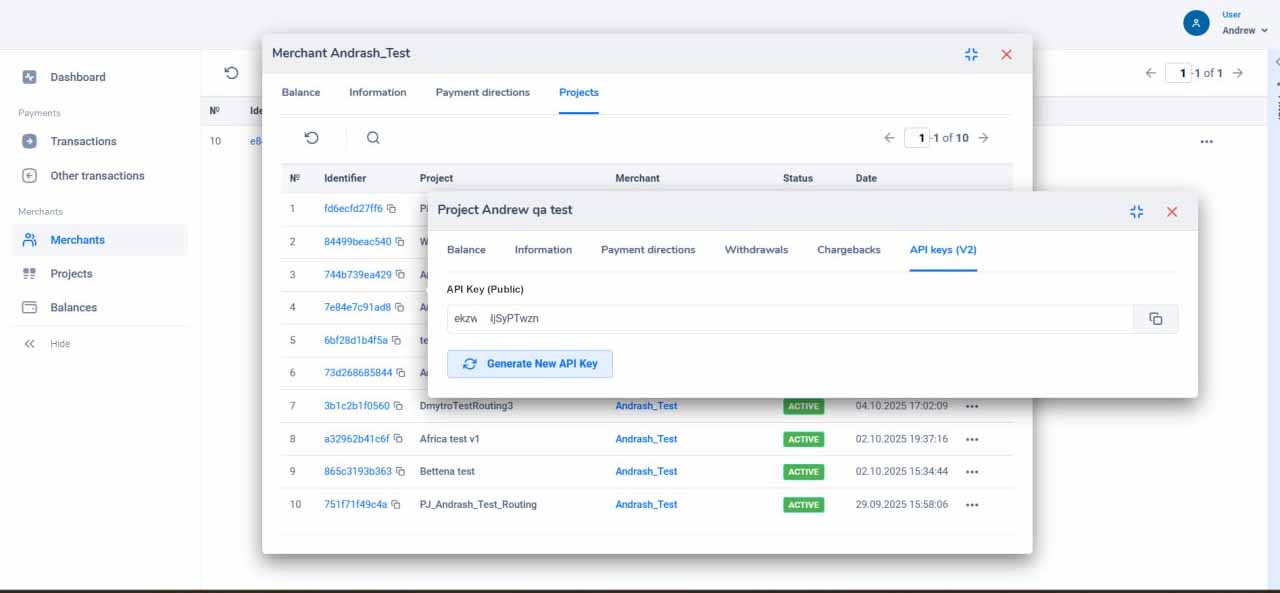
Task: Click the Date column header
Action: pyautogui.click(x=866, y=178)
